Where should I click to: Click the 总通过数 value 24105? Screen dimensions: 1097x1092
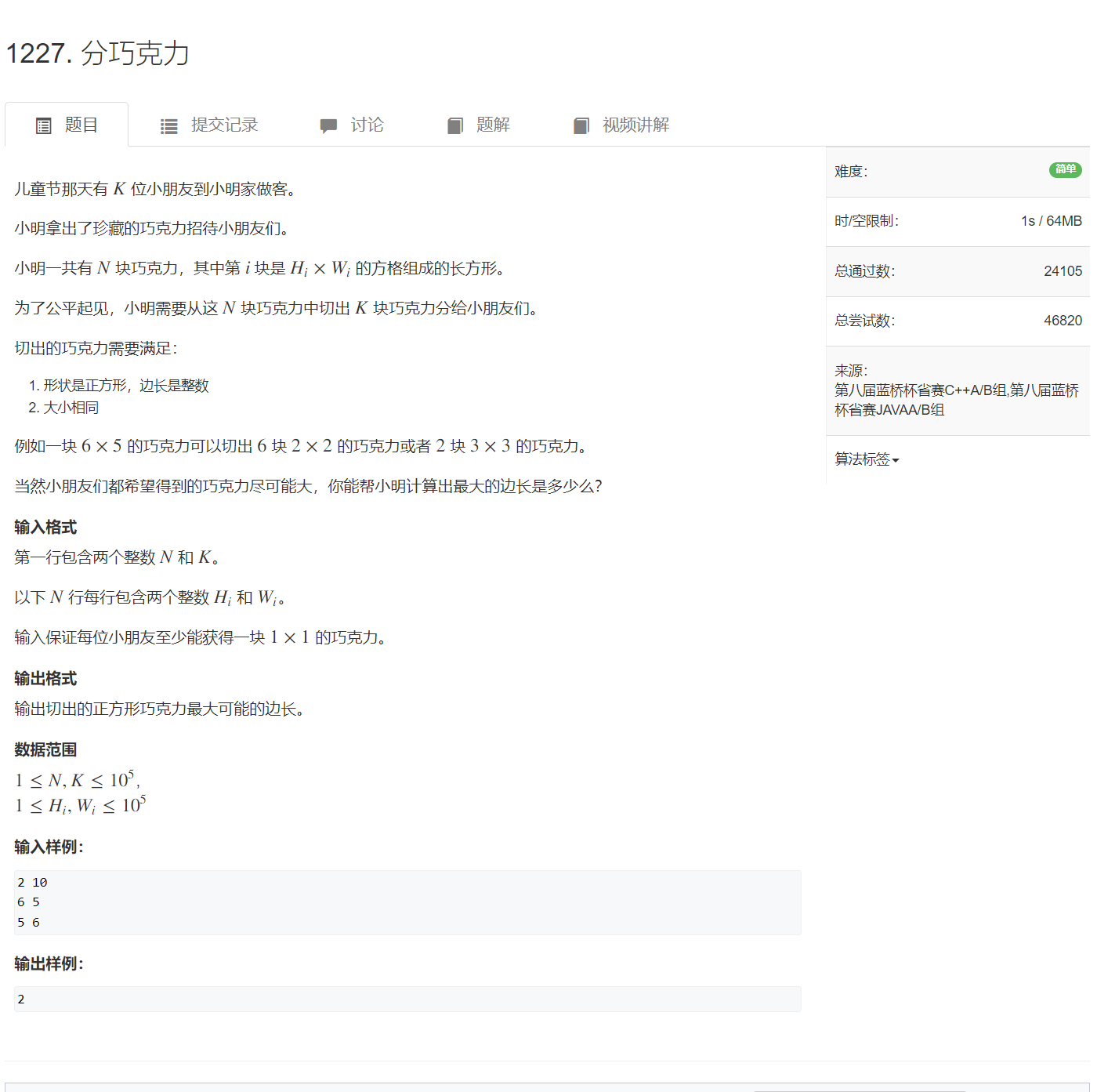[x=1063, y=271]
